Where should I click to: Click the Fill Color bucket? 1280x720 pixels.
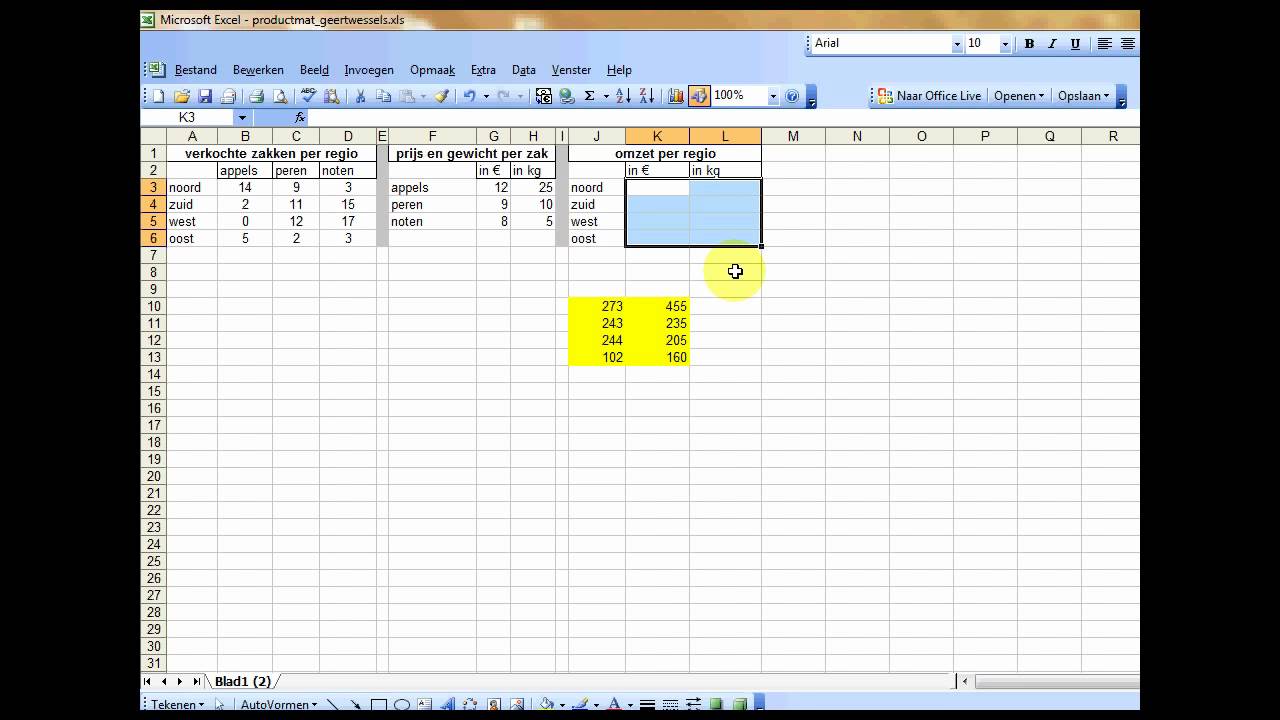click(x=546, y=705)
